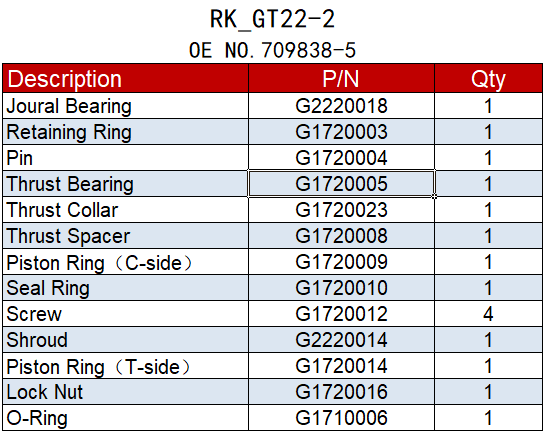The height and width of the screenshot is (434, 547).
Task: Select the Lock Nut description cell
Action: 126,392
